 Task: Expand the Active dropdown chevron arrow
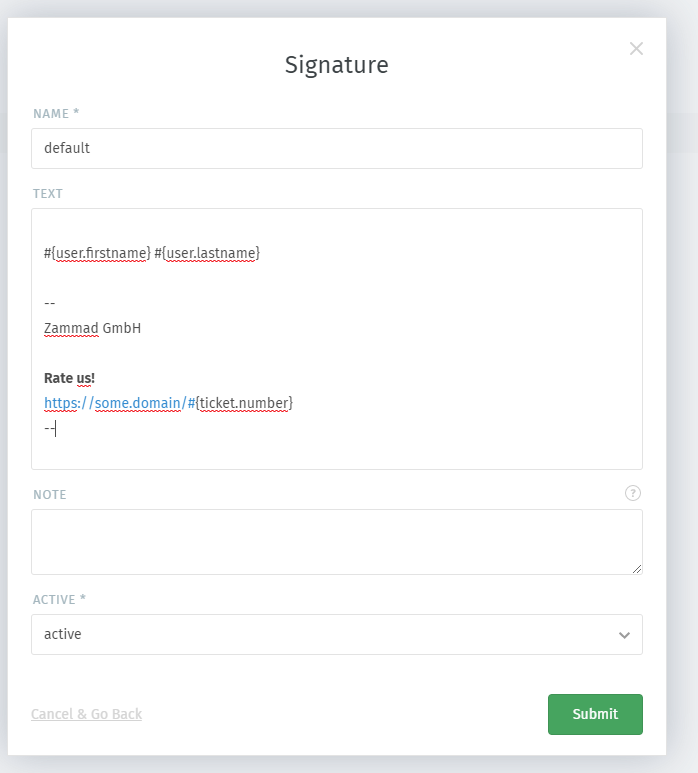624,635
